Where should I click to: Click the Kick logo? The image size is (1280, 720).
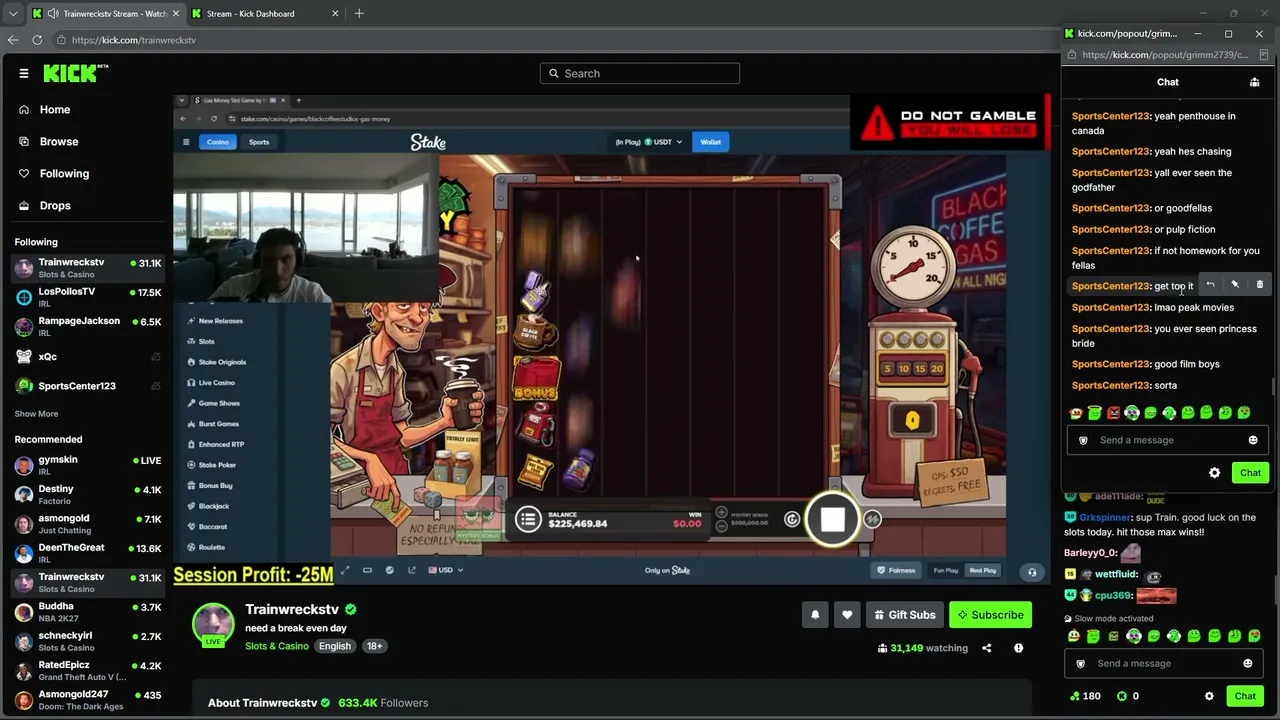76,73
